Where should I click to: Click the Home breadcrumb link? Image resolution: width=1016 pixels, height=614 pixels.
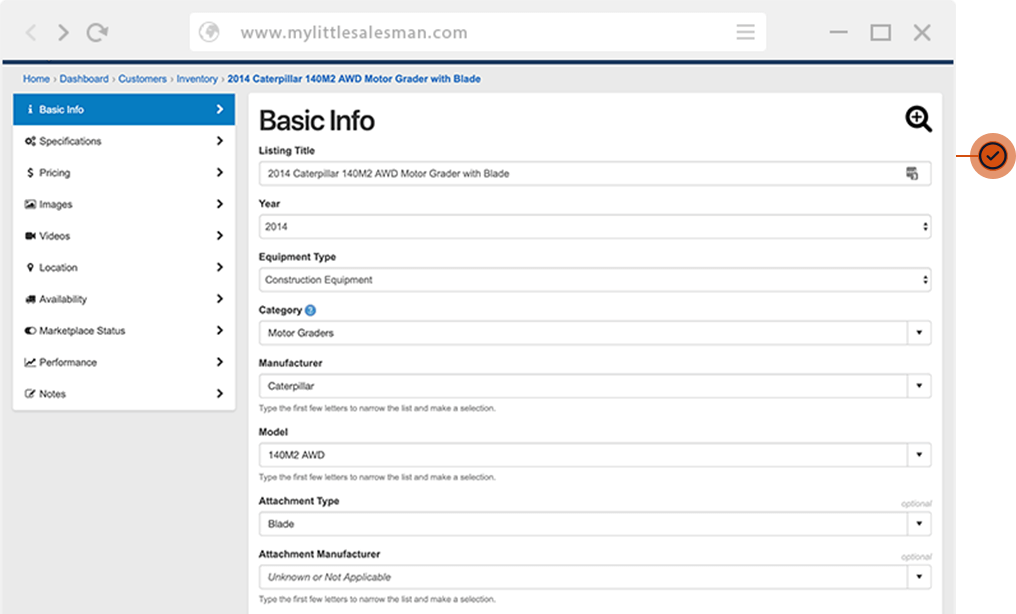tap(36, 79)
